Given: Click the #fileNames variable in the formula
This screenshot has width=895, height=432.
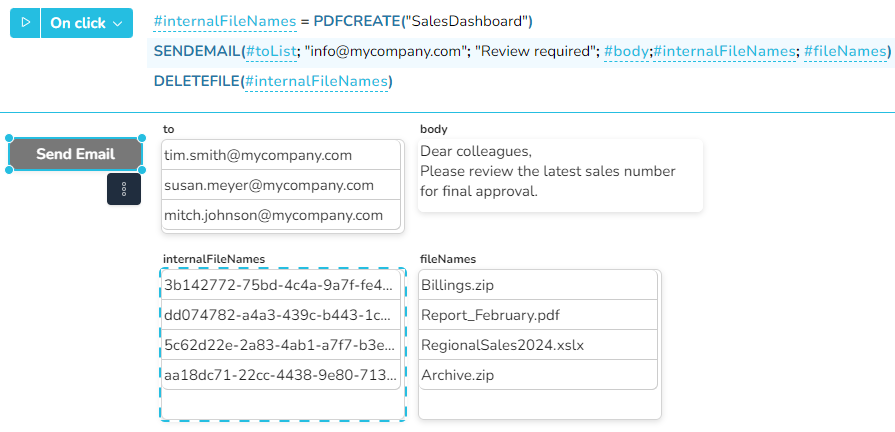Looking at the screenshot, I should 844,51.
